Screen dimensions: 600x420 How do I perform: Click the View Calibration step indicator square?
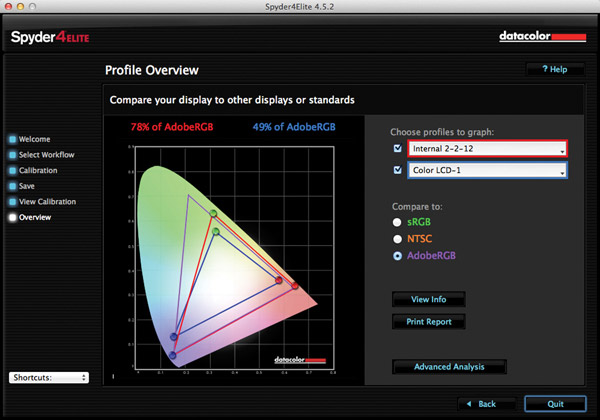[x=13, y=202]
